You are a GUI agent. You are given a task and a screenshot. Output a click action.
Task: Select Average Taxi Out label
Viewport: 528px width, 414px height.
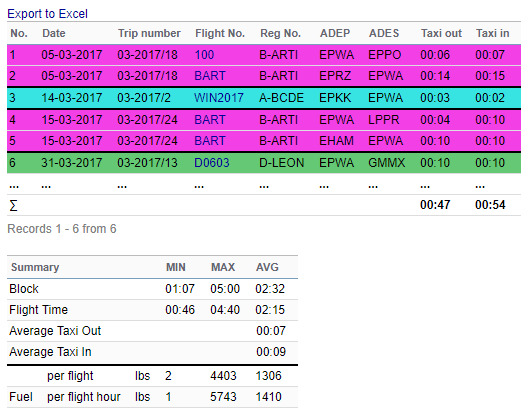click(x=55, y=330)
